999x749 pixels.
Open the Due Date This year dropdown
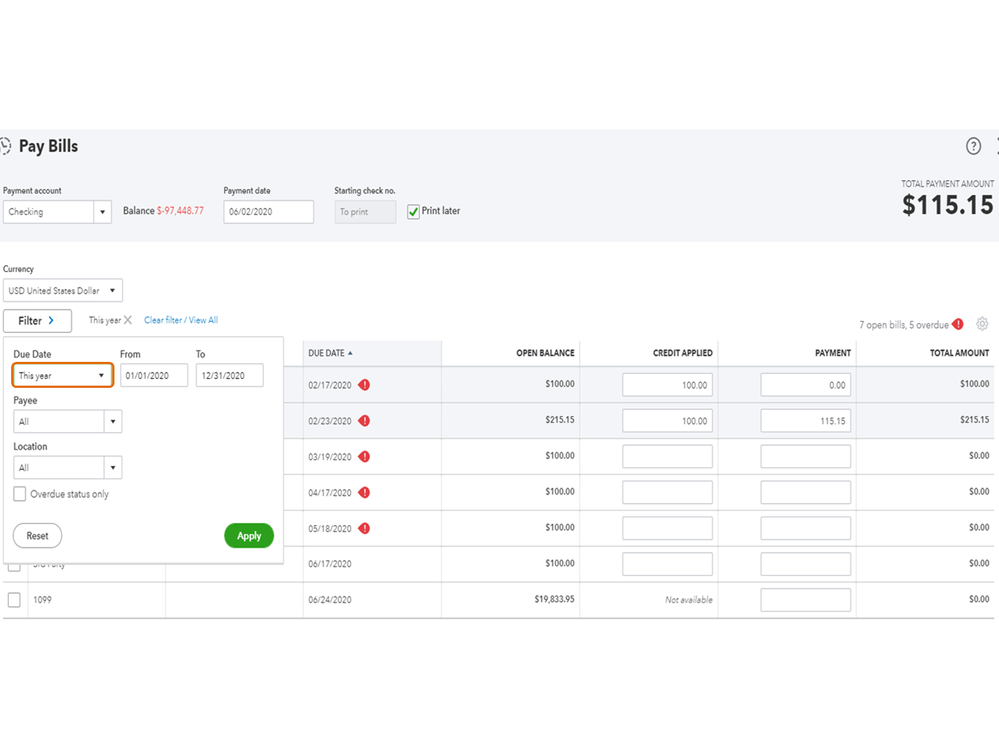(x=62, y=376)
